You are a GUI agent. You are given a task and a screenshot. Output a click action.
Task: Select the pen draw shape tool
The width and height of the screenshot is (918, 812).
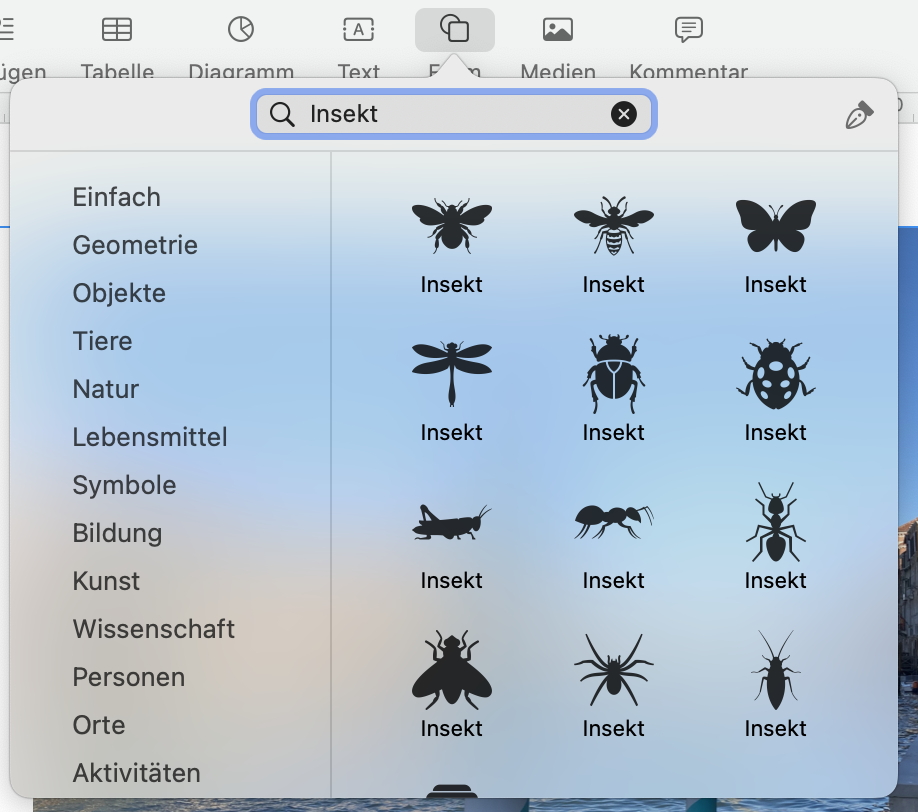859,115
